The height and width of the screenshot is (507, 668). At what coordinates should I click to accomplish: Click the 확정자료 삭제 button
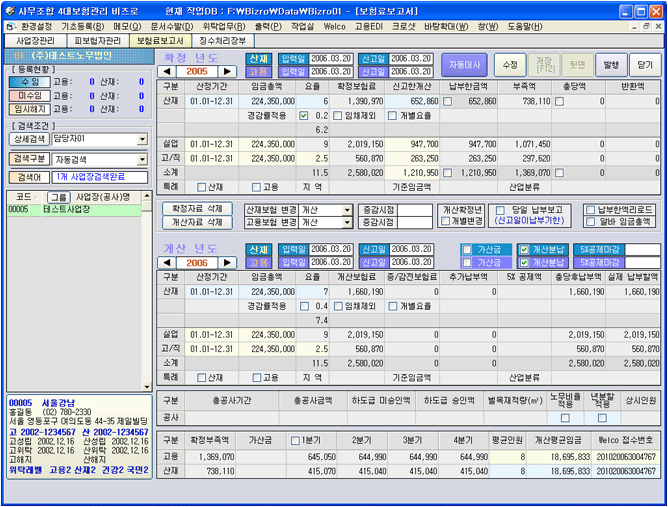[x=197, y=209]
